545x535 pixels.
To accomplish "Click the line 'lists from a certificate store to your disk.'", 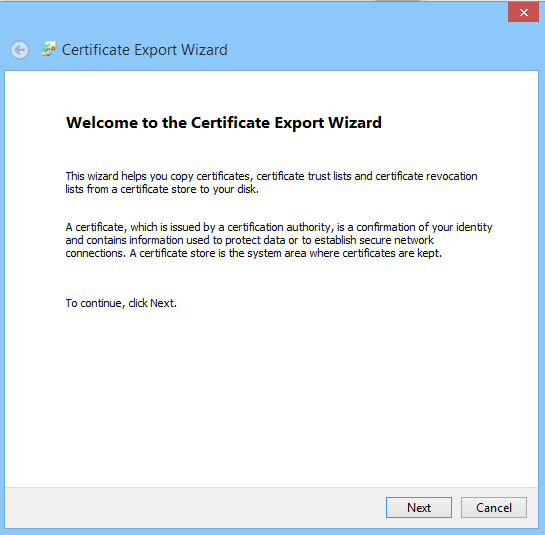I will (x=162, y=189).
